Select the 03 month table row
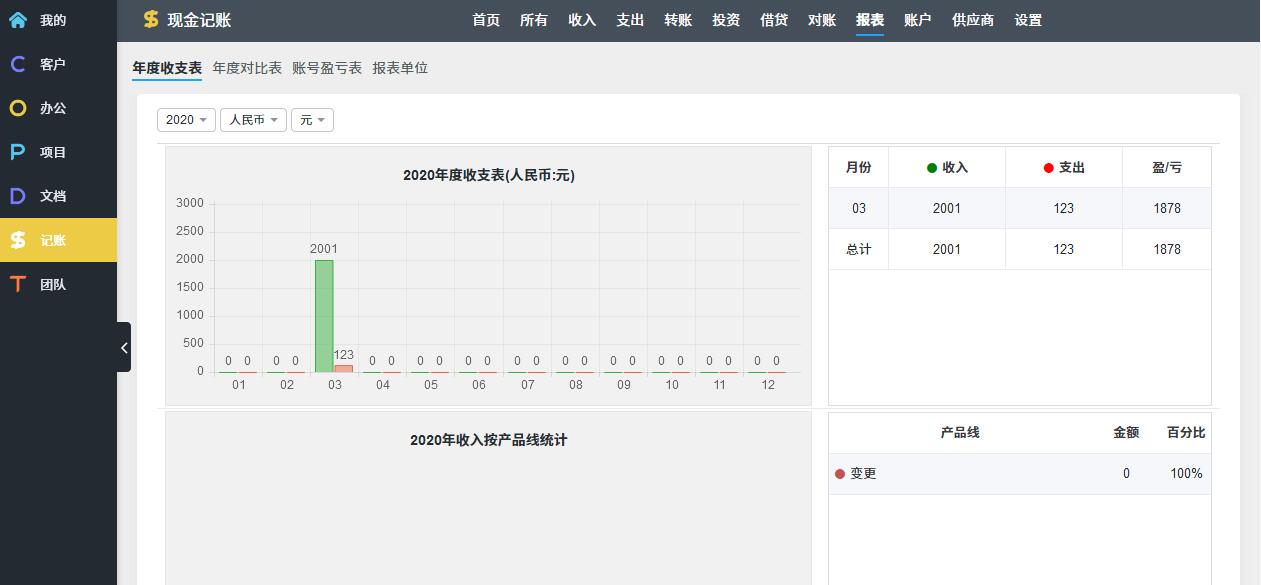This screenshot has width=1261, height=585. tap(1019, 208)
